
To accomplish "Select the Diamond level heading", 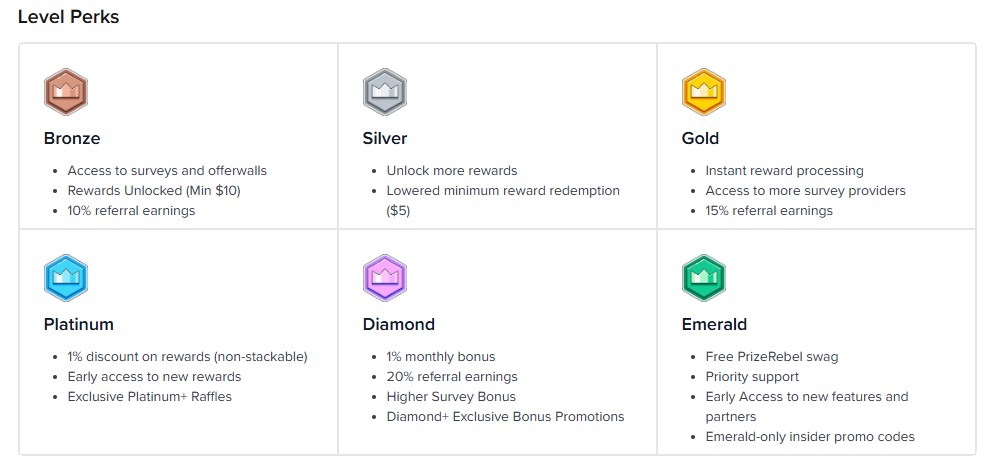I will tap(399, 324).
